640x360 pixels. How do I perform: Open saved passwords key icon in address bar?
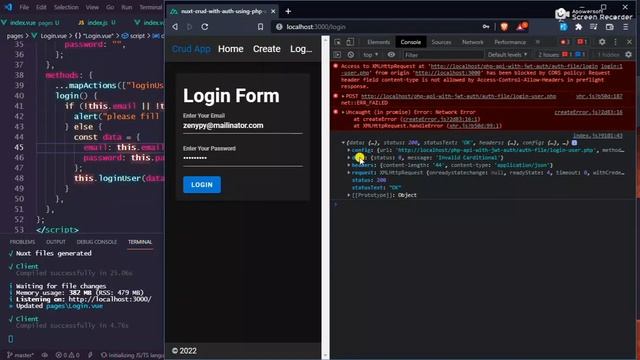(x=486, y=27)
